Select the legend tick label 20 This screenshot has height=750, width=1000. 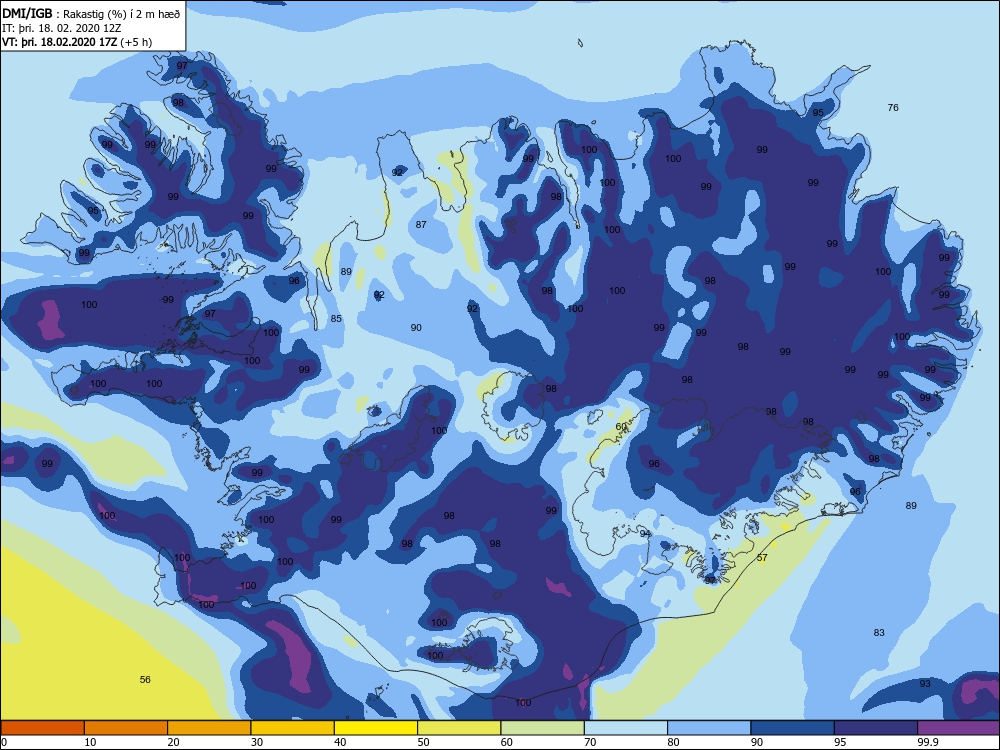click(x=173, y=742)
